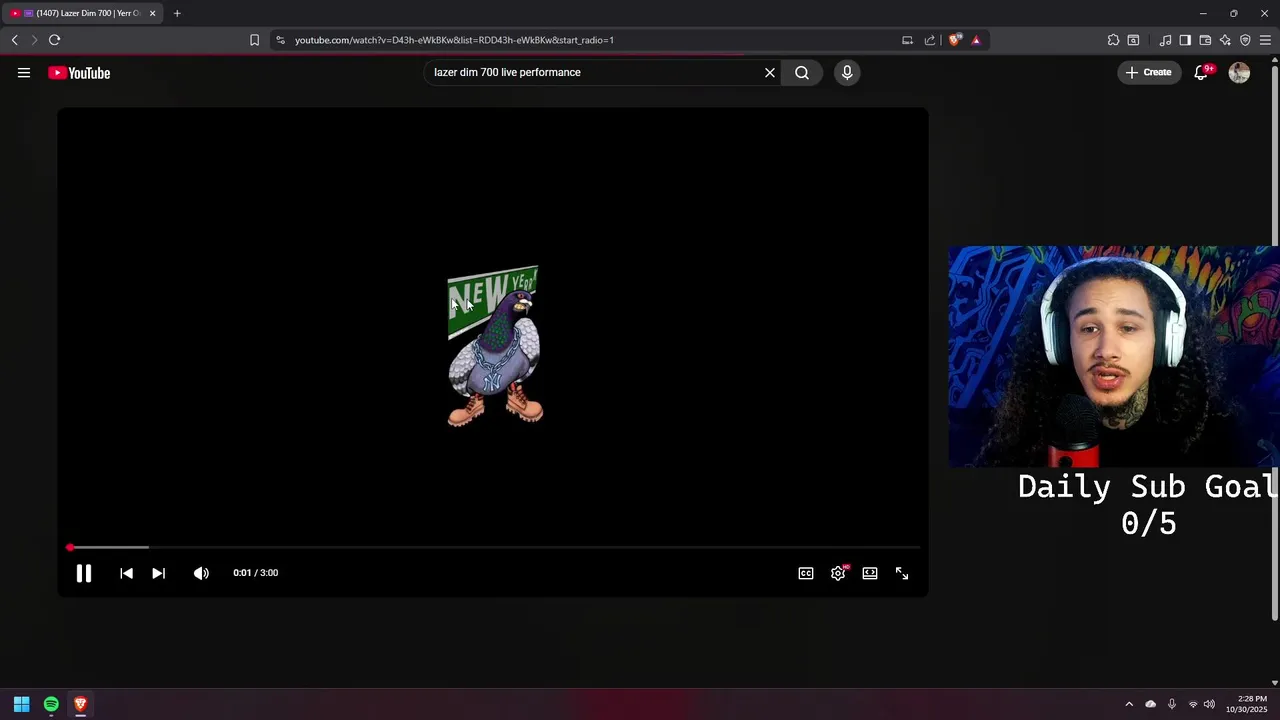Open Brave Rewards triangle icon
This screenshot has height=720, width=1280.
[976, 40]
